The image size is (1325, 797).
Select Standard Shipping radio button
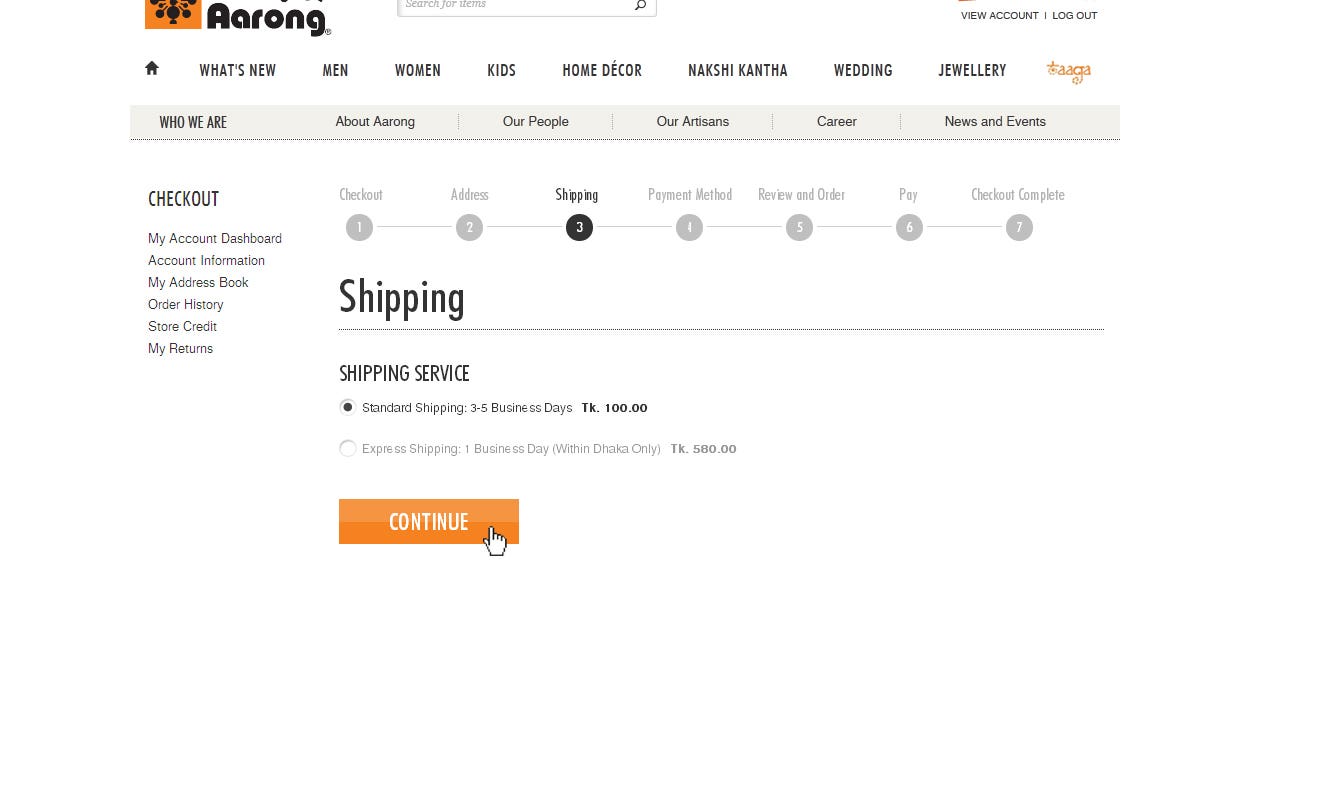coord(347,407)
